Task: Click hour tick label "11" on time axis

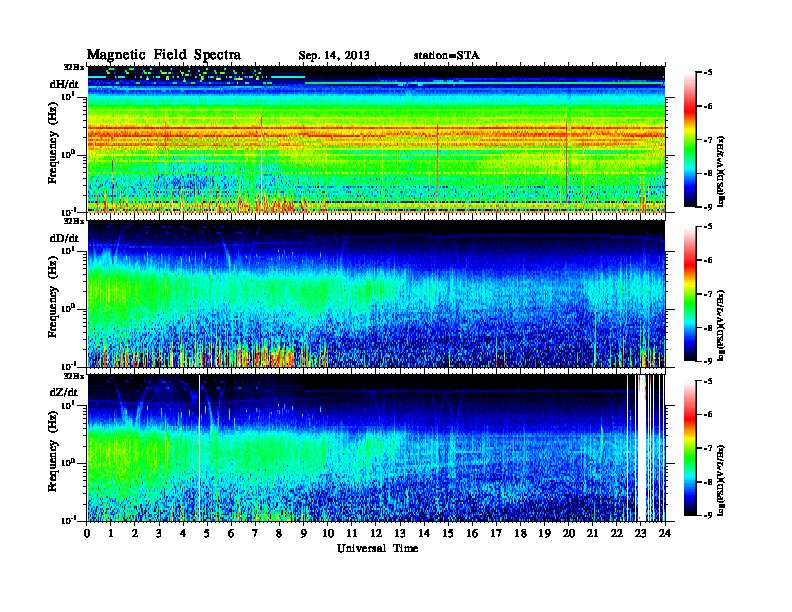Action: pyautogui.click(x=352, y=533)
